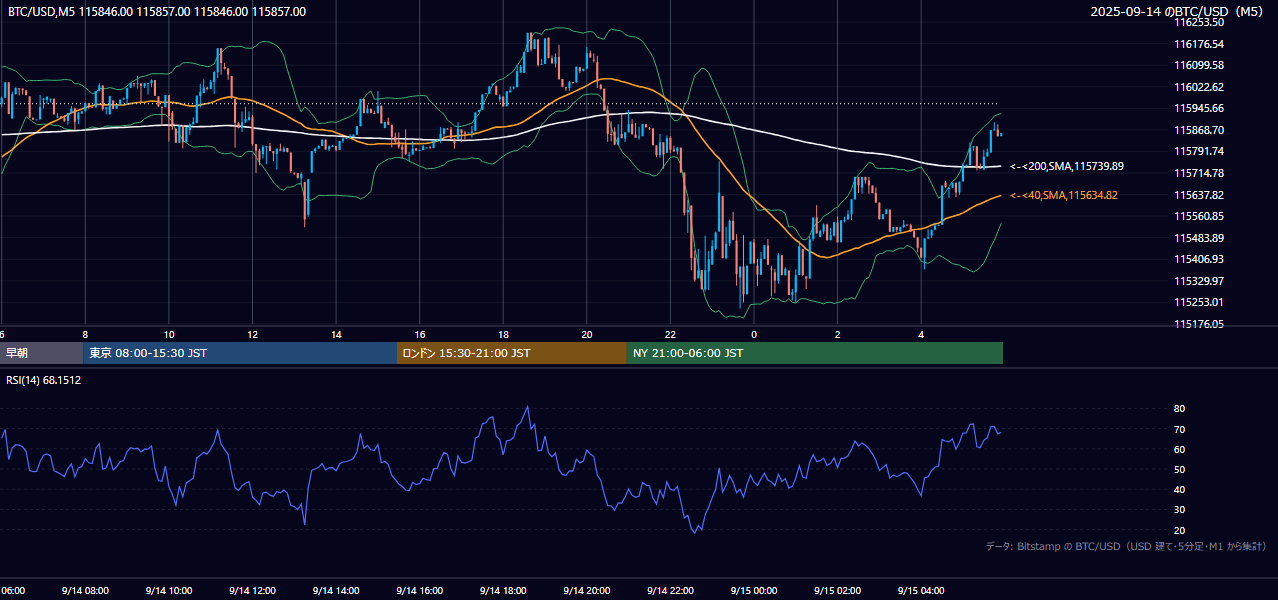Click price axis label 115406.93
This screenshot has width=1278, height=600.
coord(1199,259)
